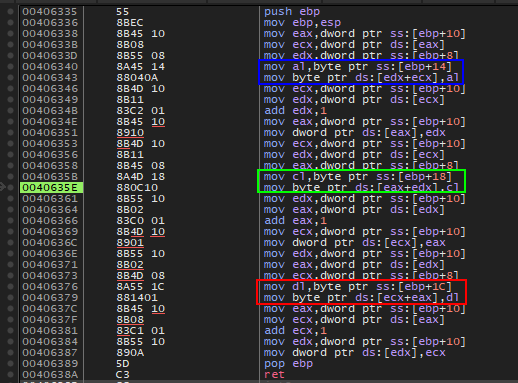
Task: Click opcode bytes 83C2 01
Action: (141, 111)
